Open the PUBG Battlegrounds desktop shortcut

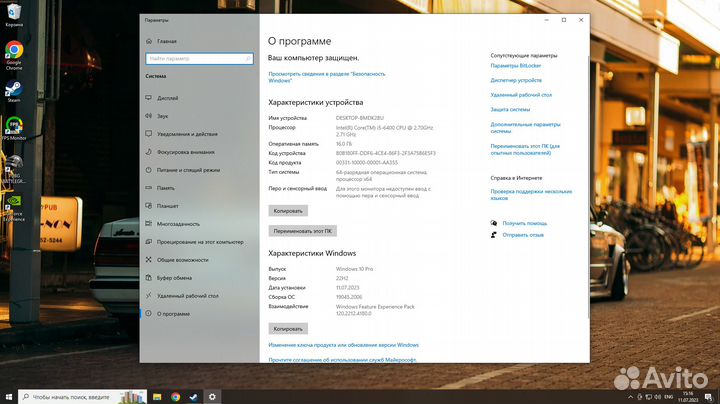(14, 169)
